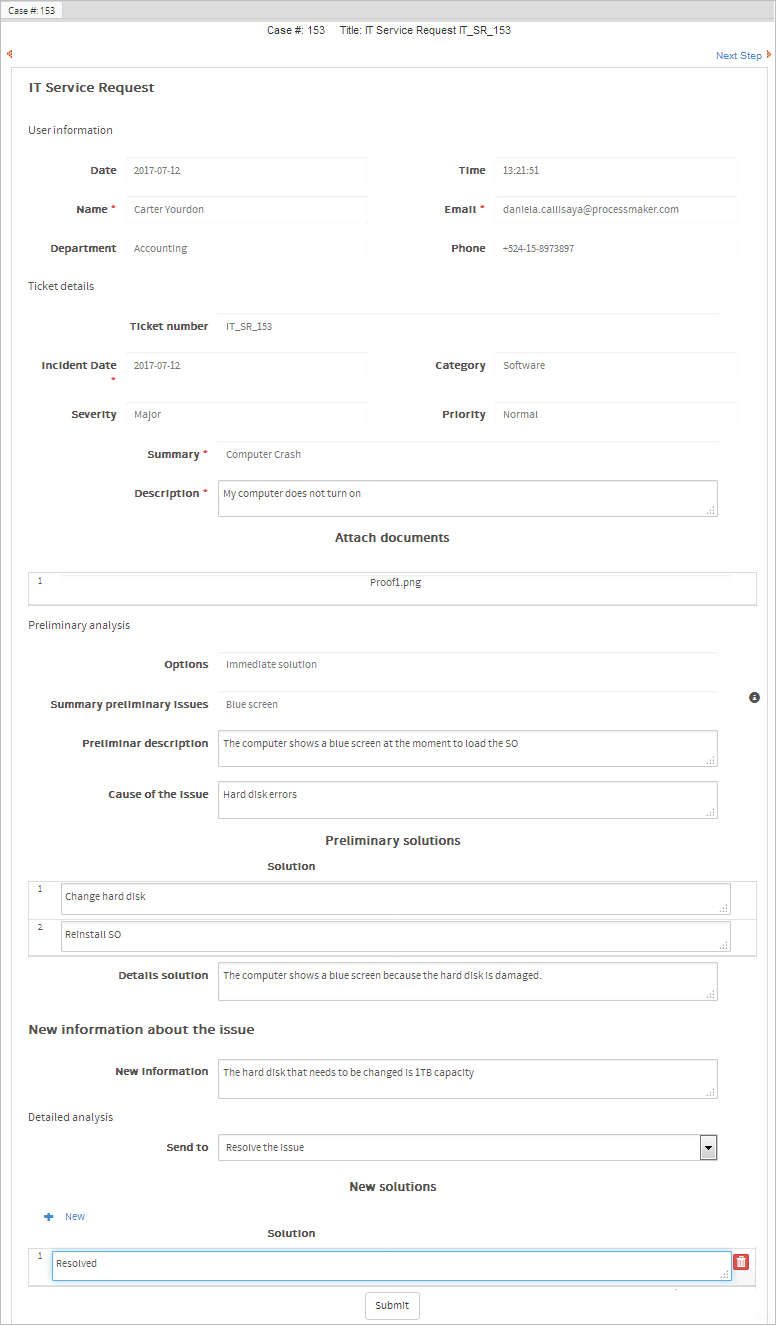The height and width of the screenshot is (1325, 776).
Task: Click the Details solution text area
Action: pos(467,981)
